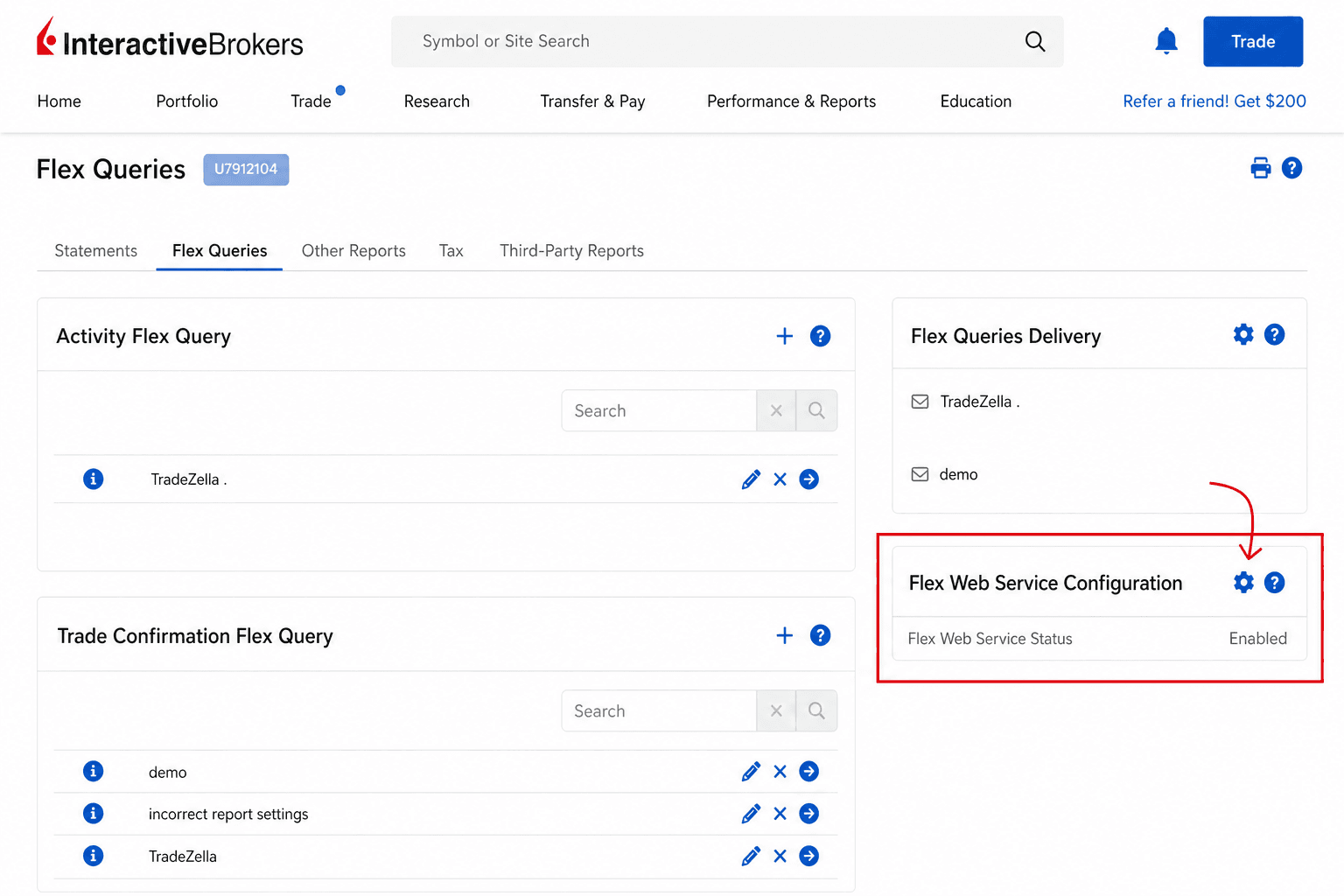Add a new Activity Flex Query
Image resolution: width=1344 pixels, height=896 pixels.
[785, 336]
